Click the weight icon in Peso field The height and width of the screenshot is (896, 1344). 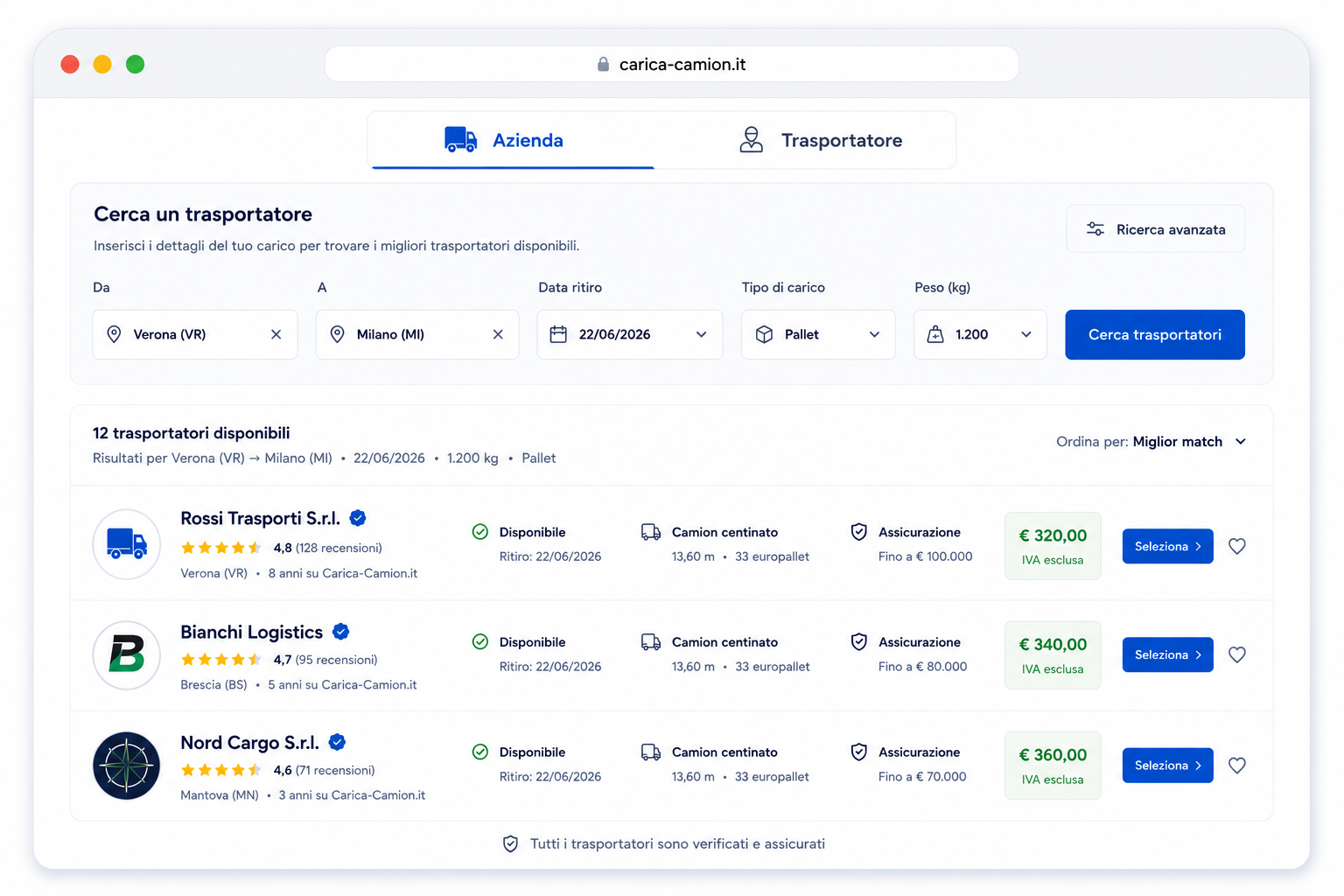(935, 334)
